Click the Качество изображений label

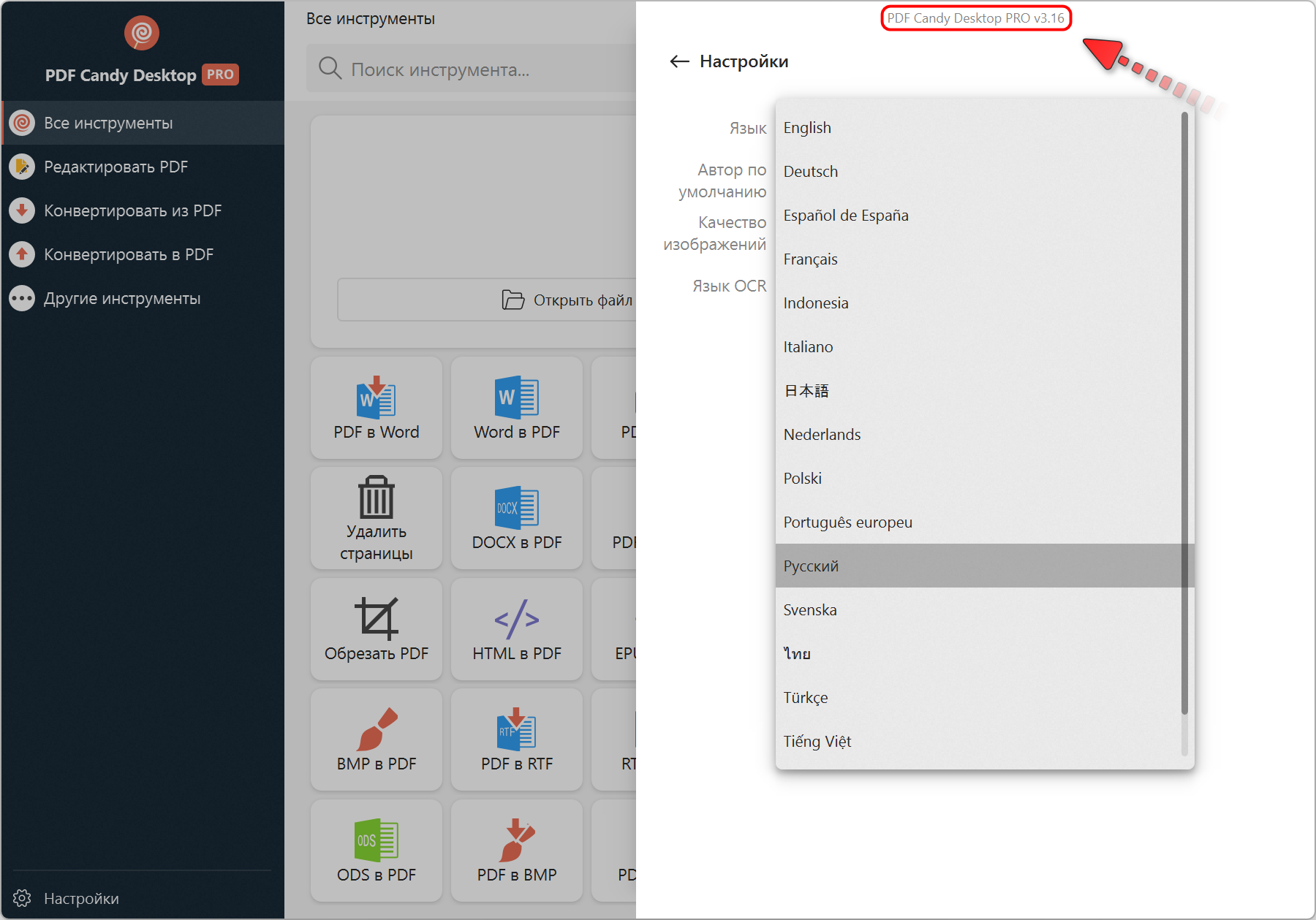(715, 233)
